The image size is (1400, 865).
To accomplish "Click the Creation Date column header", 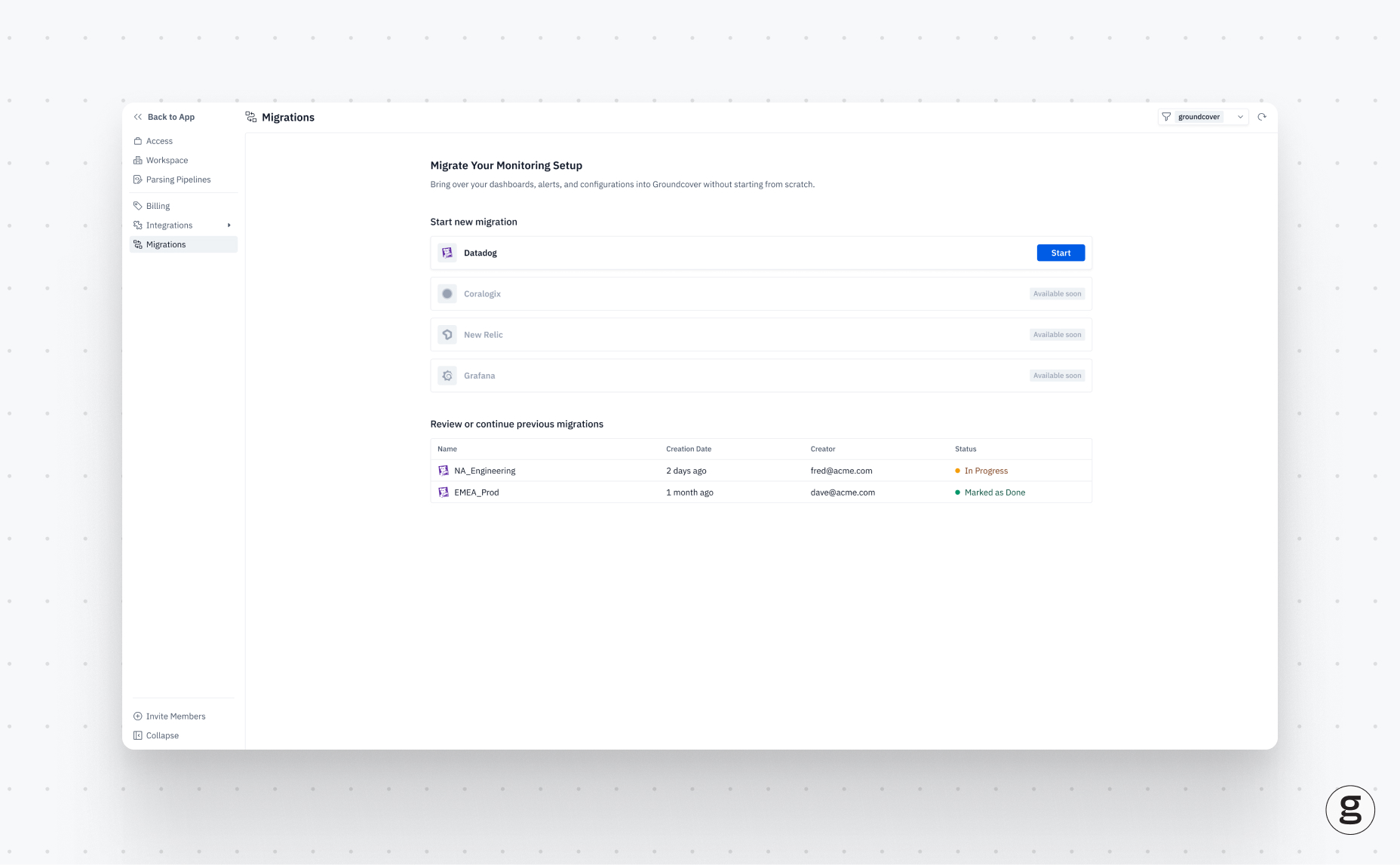I will (x=689, y=449).
